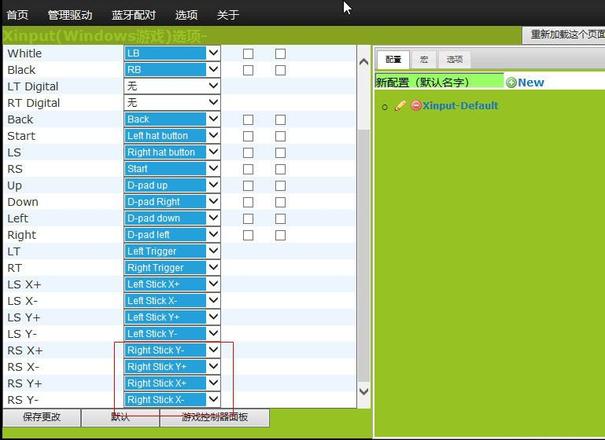The image size is (605, 440).
Task: Tick the first checkbox in Whitle row
Action: point(248,54)
